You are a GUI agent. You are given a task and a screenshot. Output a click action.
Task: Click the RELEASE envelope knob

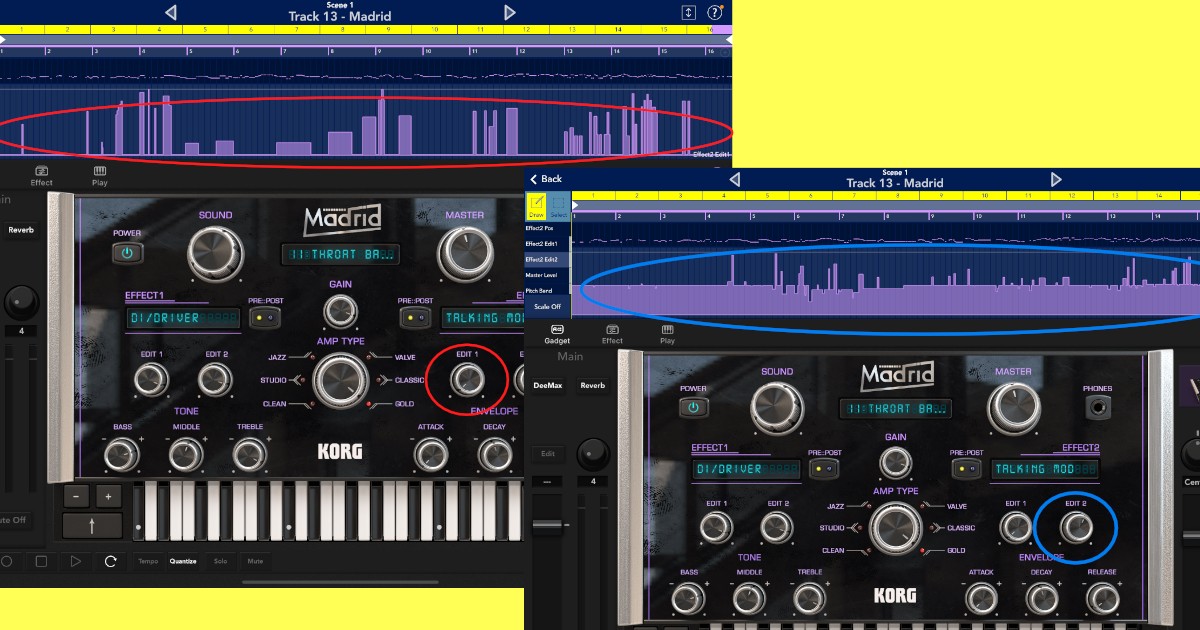[1102, 599]
